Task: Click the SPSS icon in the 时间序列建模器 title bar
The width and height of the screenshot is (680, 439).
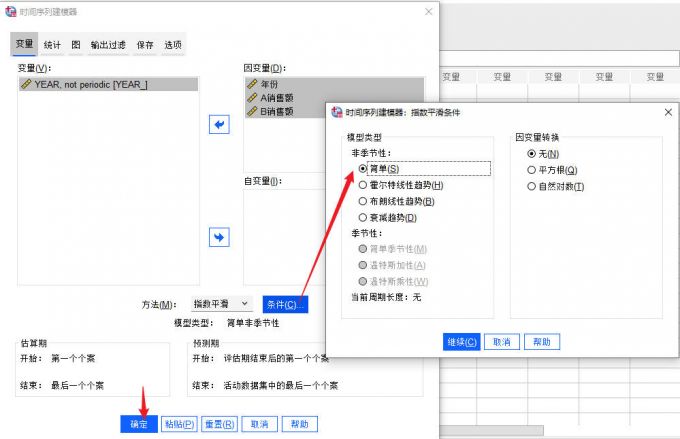Action: click(10, 12)
